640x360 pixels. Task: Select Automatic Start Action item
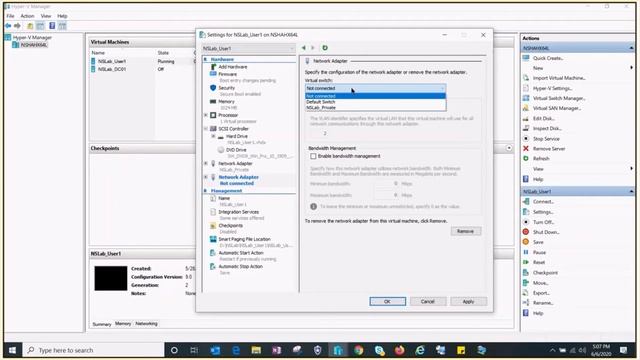(x=240, y=253)
